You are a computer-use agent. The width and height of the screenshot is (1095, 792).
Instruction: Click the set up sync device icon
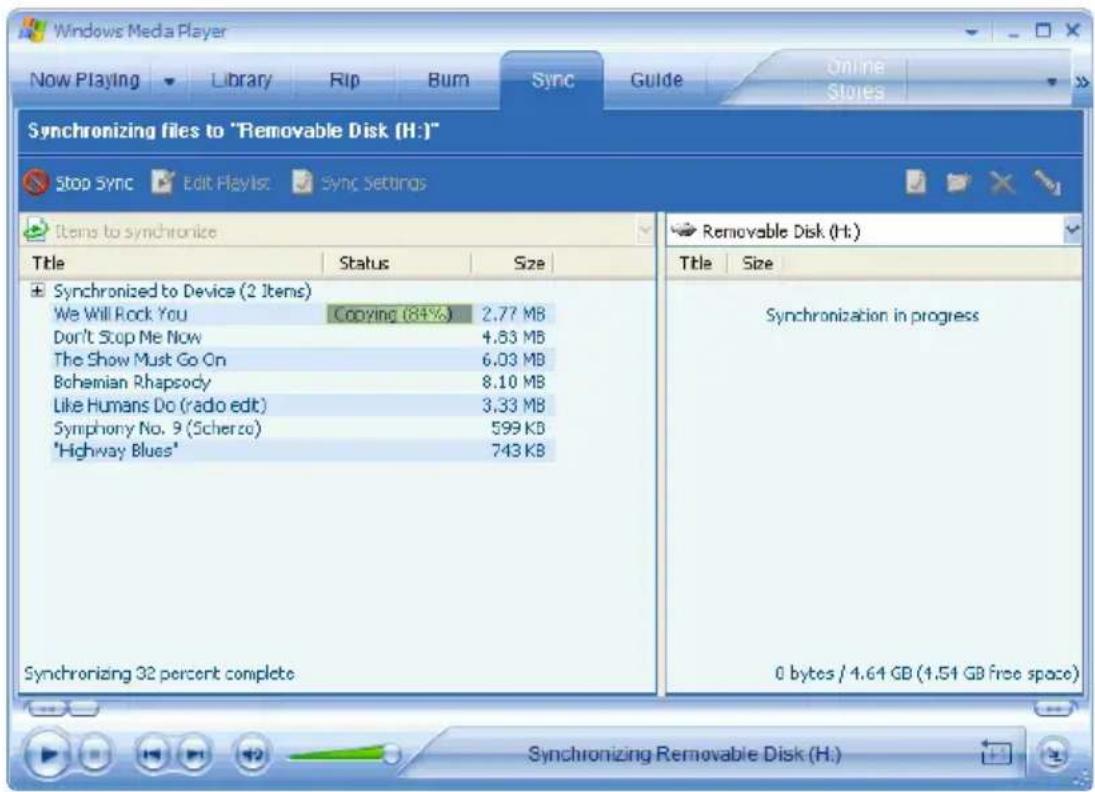1047,183
